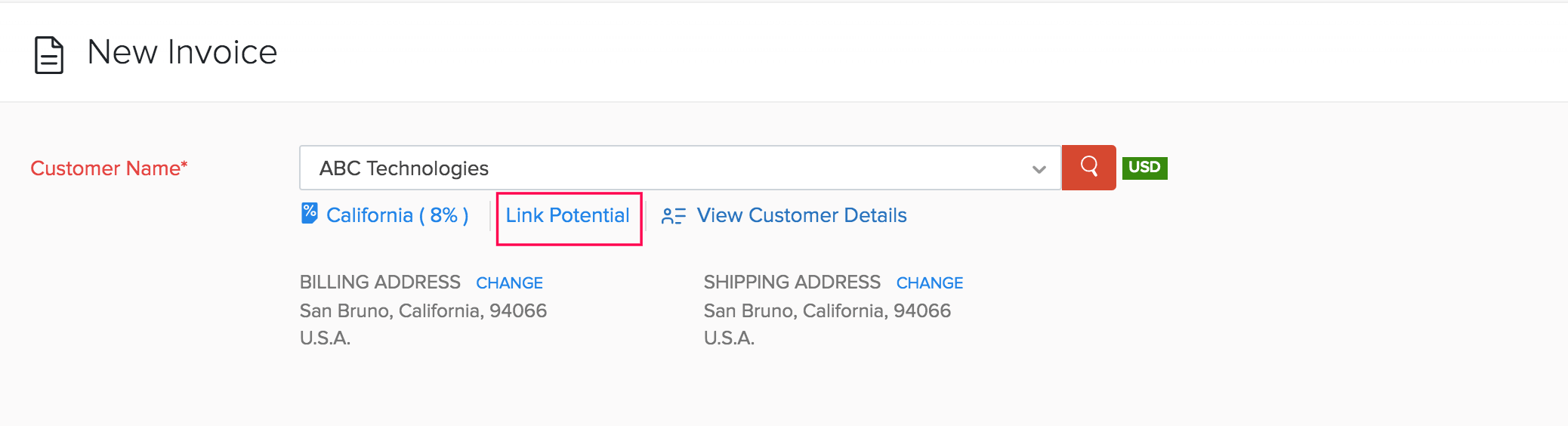
Task: Open the California (8%) tax link
Action: (x=397, y=216)
